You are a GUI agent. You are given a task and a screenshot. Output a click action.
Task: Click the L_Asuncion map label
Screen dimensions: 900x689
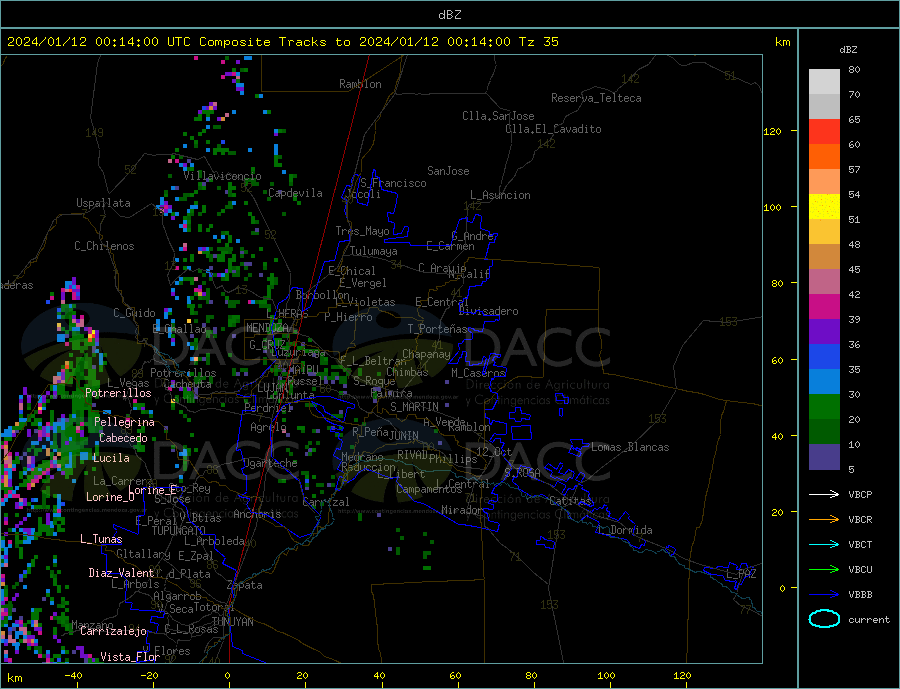pos(500,195)
